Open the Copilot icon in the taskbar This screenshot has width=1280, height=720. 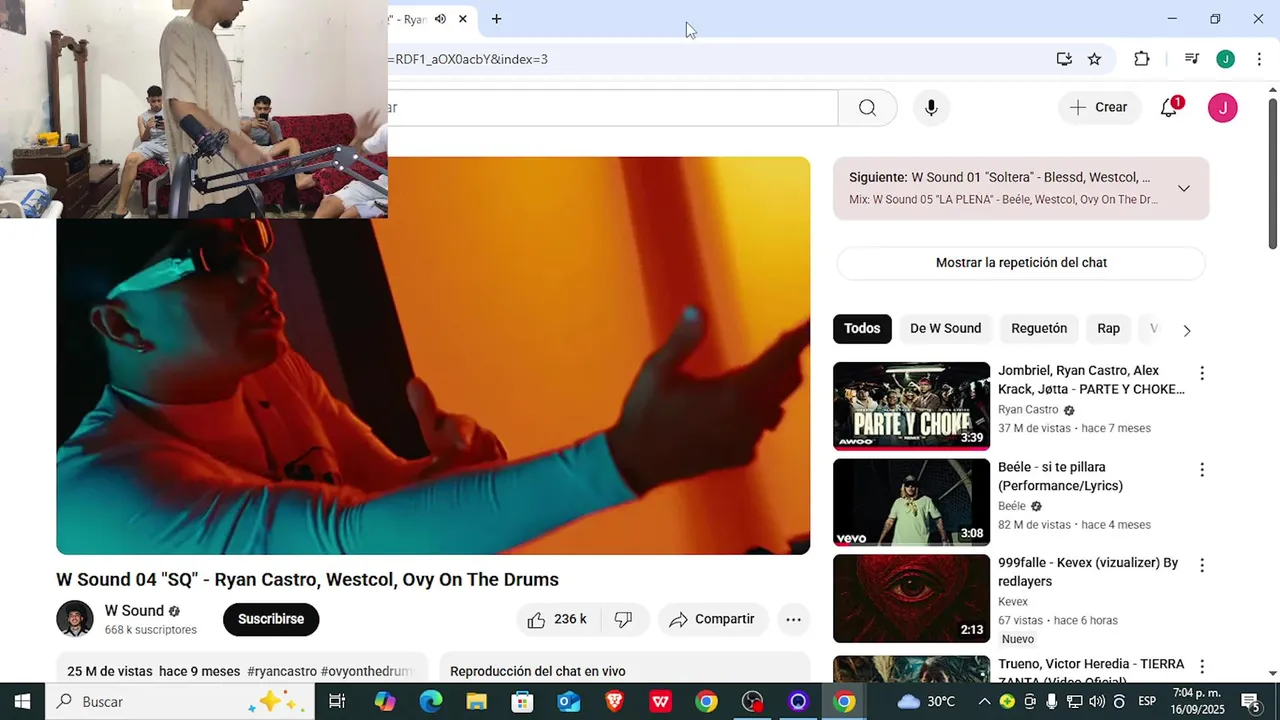pos(385,701)
